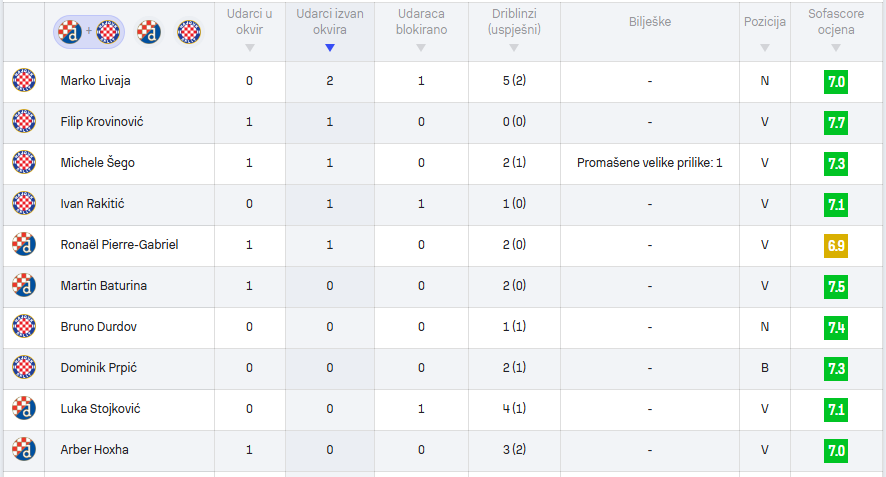This screenshot has width=886, height=477.
Task: Sort by Udarci u okvir column
Action: 250,30
